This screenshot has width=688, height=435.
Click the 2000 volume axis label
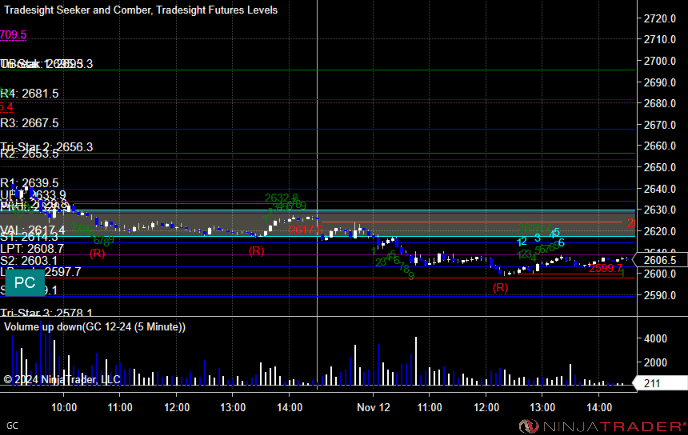pos(656,363)
